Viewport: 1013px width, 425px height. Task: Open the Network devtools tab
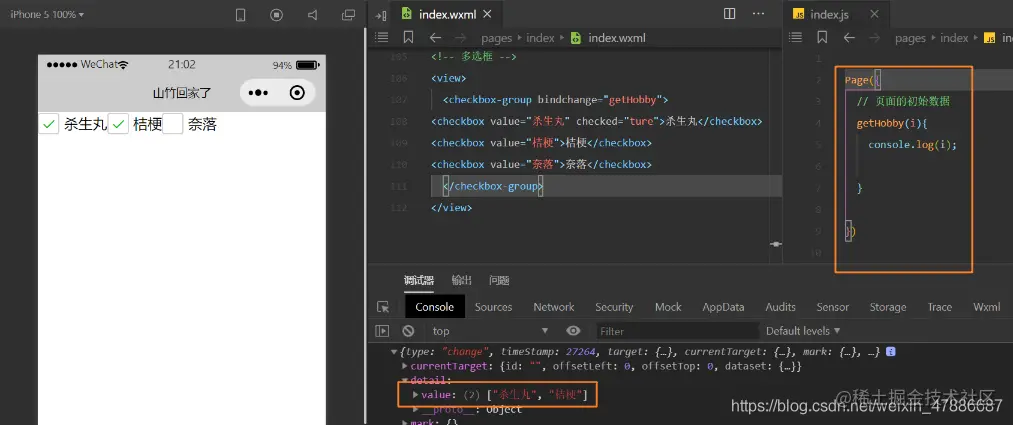[554, 307]
